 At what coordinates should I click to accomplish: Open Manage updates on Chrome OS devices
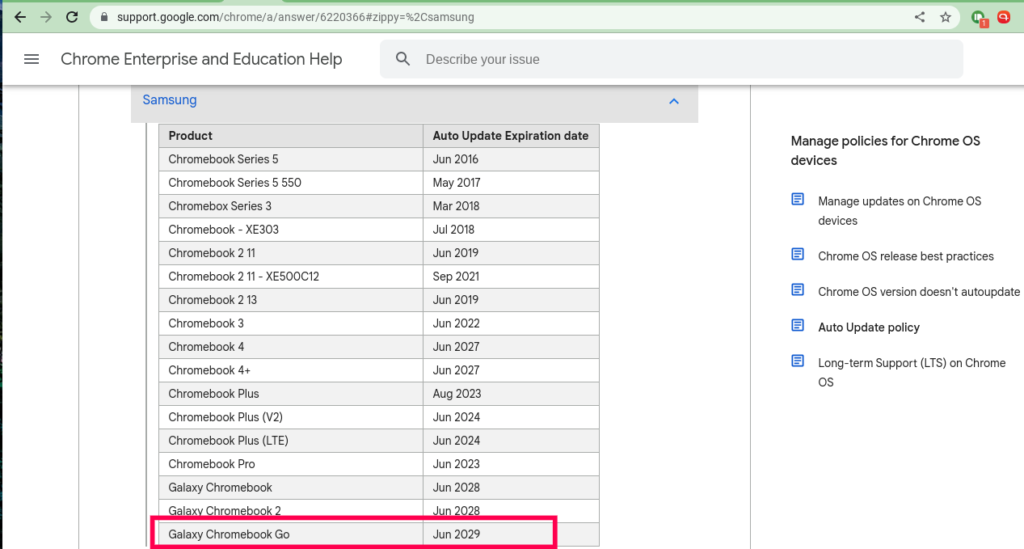[x=899, y=211]
